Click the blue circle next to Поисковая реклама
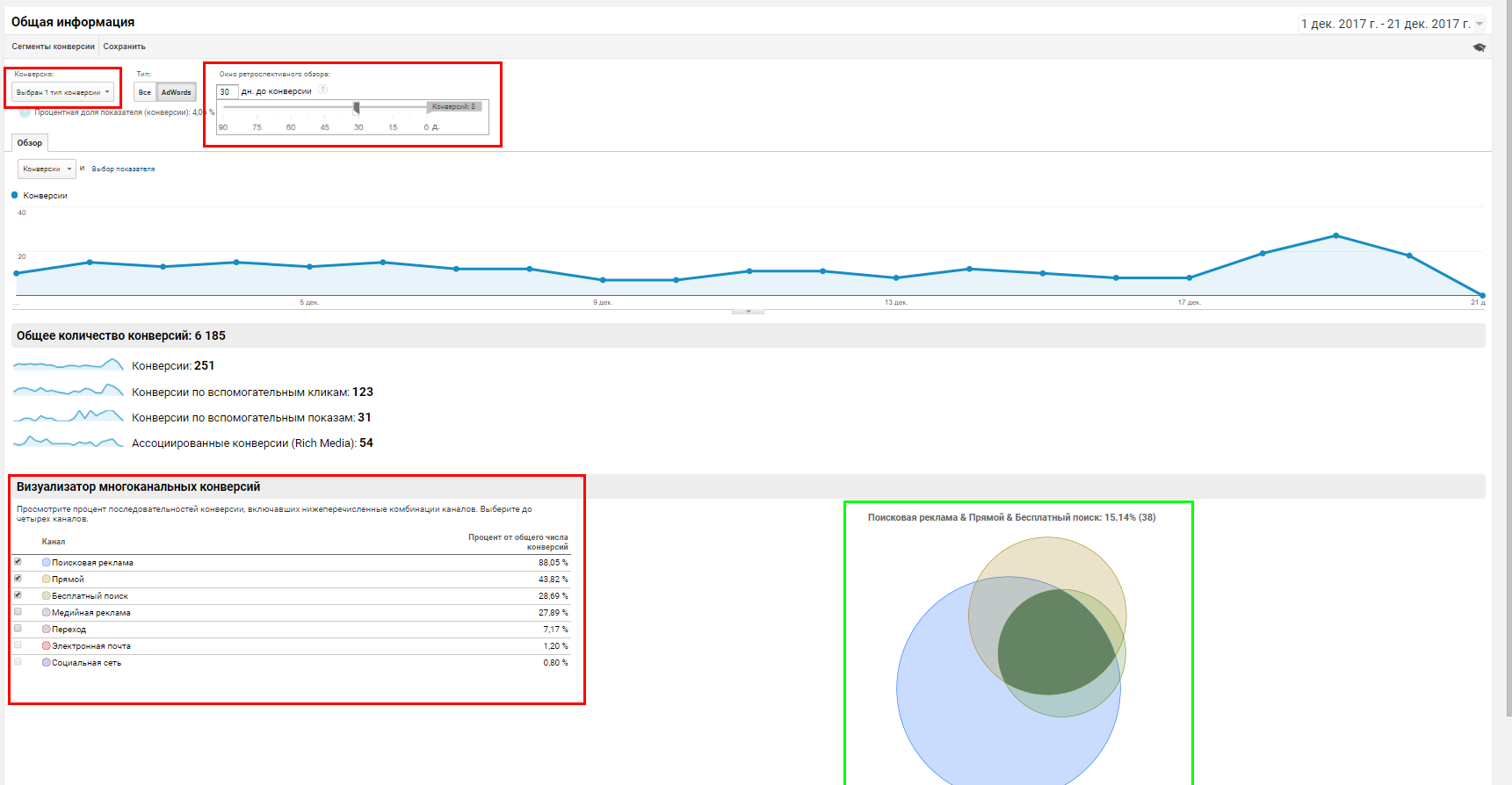 tap(47, 562)
